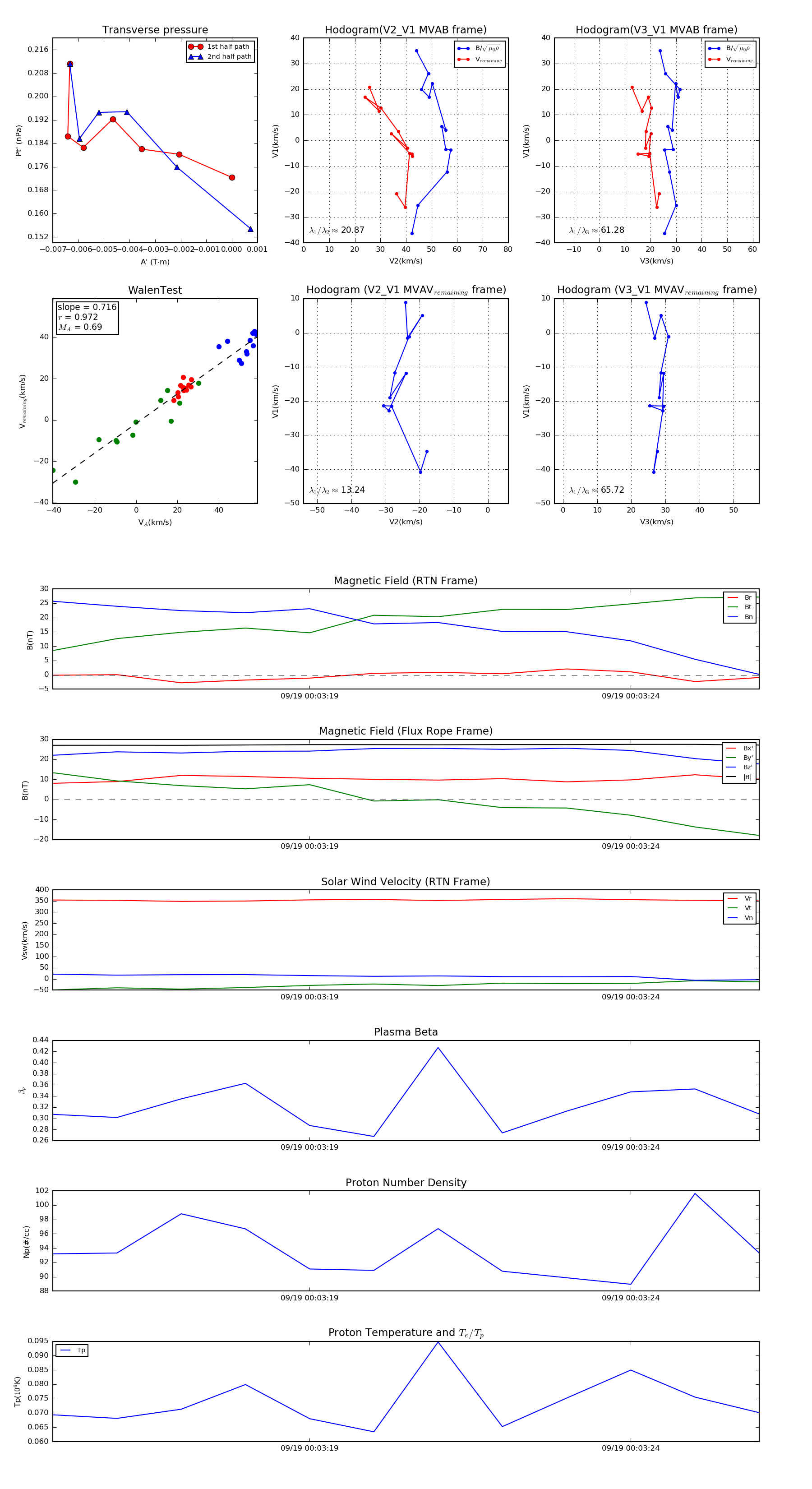Click the '09/19 00:03:19' tick label under Plasma Beta
The width and height of the screenshot is (812, 1489).
click(x=309, y=1147)
